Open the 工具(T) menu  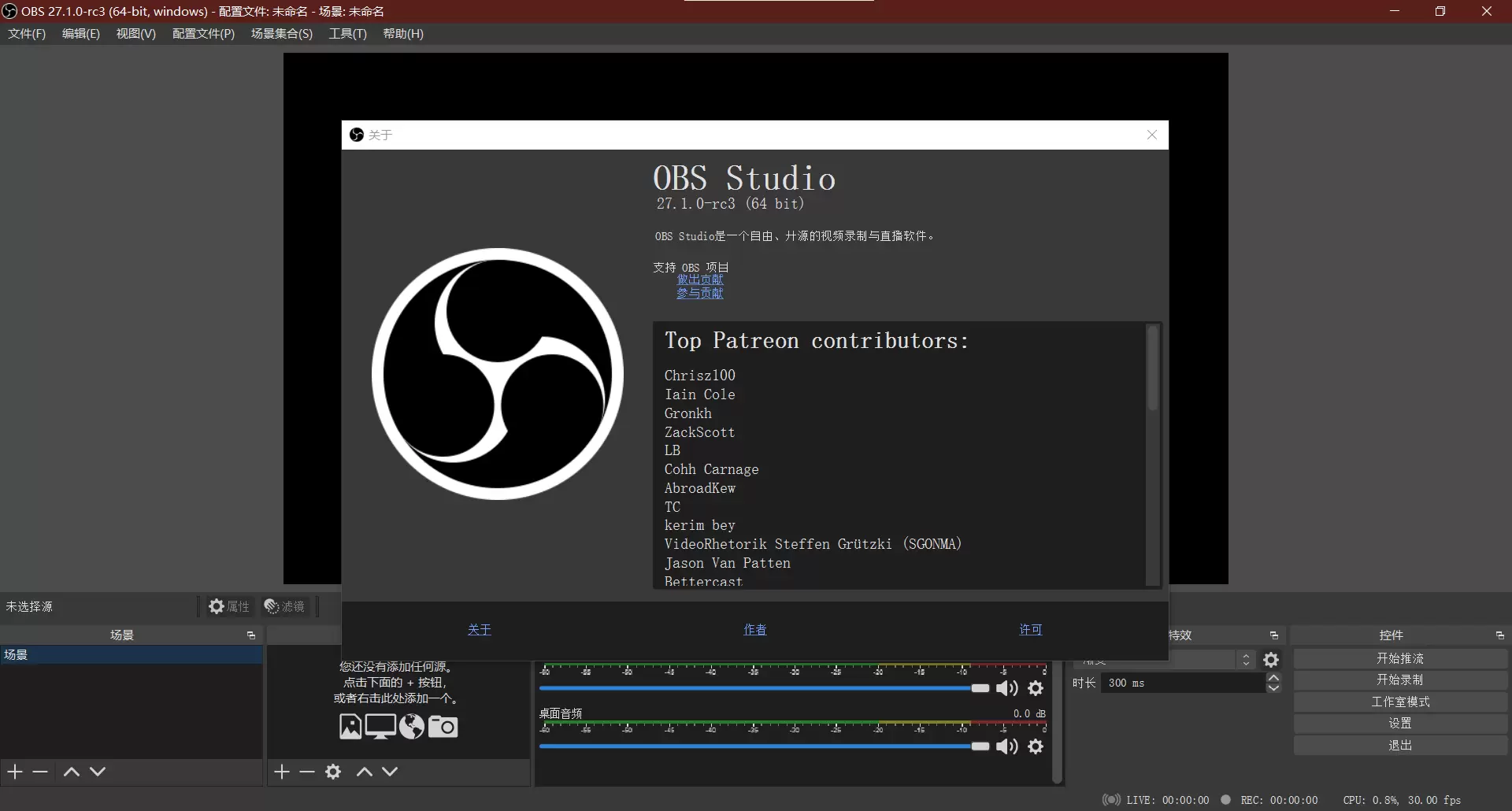tap(347, 34)
